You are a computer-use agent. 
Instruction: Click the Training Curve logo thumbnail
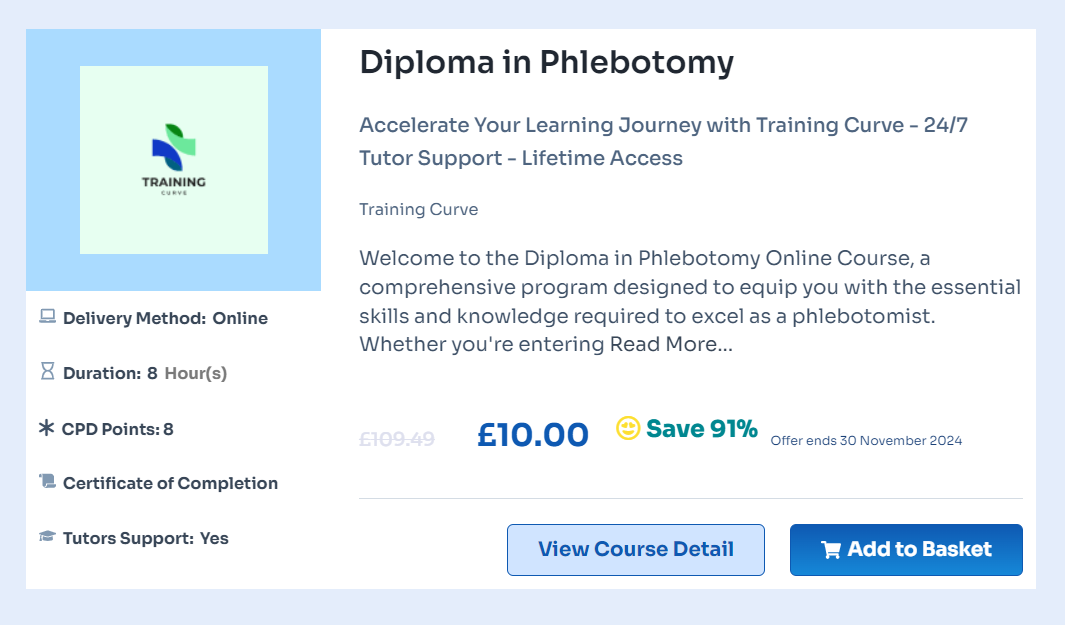[x=174, y=160]
